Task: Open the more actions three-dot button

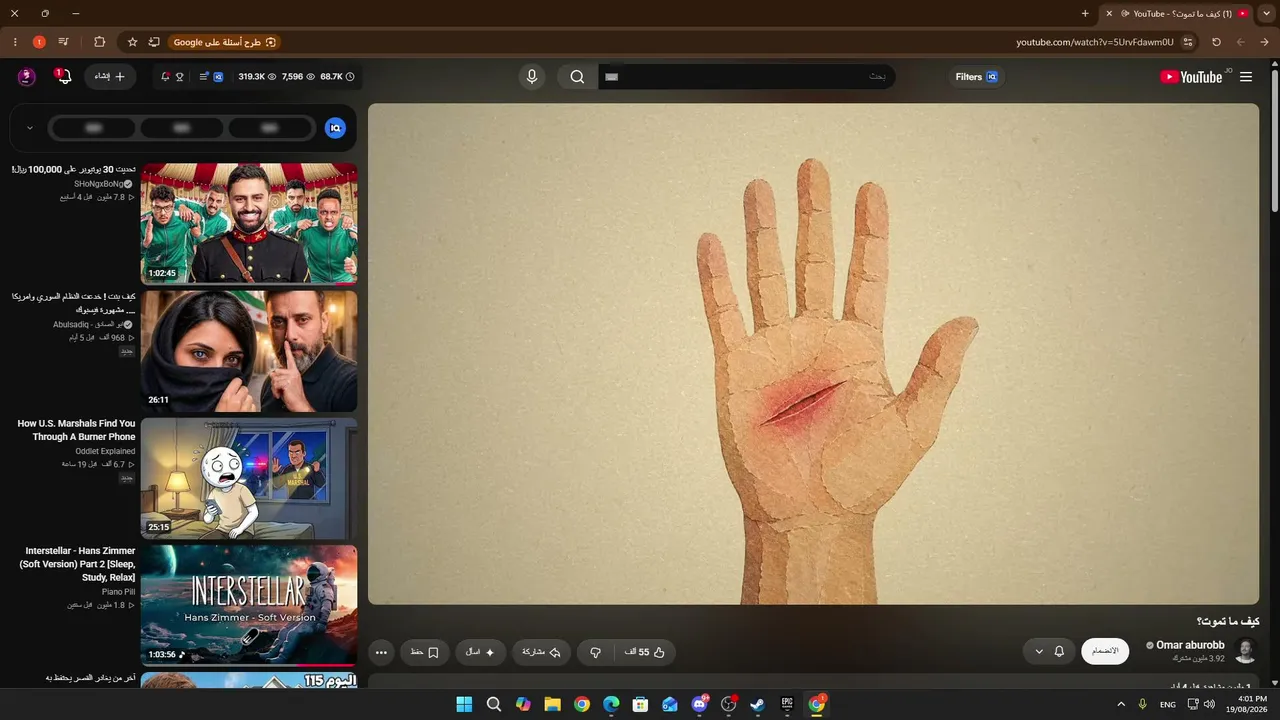Action: (x=381, y=652)
